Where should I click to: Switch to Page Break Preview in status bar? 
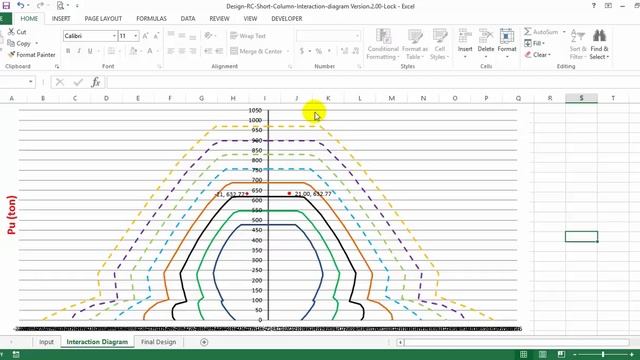[562, 354]
